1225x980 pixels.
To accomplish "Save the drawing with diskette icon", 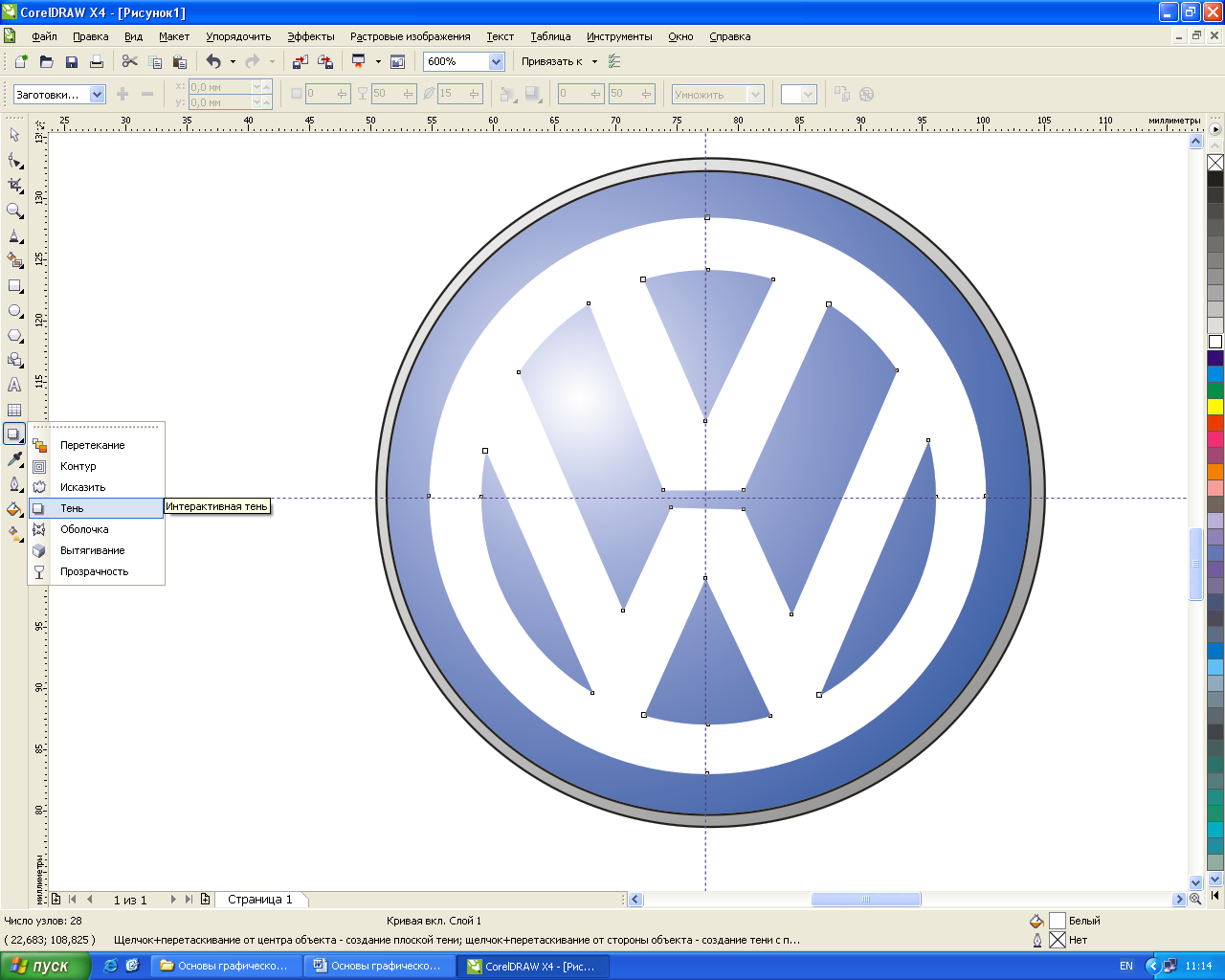I will tap(71, 61).
